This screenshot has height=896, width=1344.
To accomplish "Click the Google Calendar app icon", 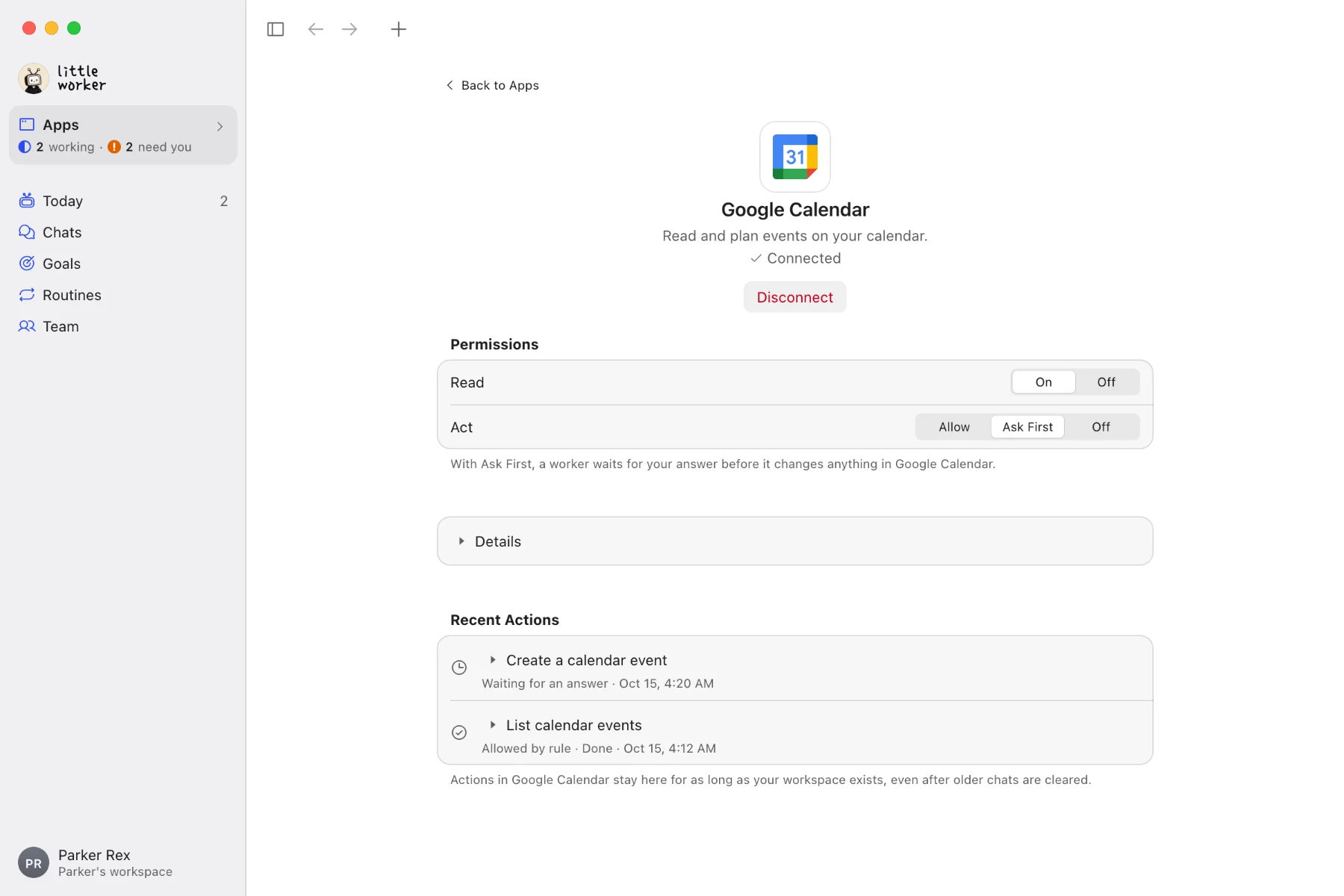I will [795, 157].
